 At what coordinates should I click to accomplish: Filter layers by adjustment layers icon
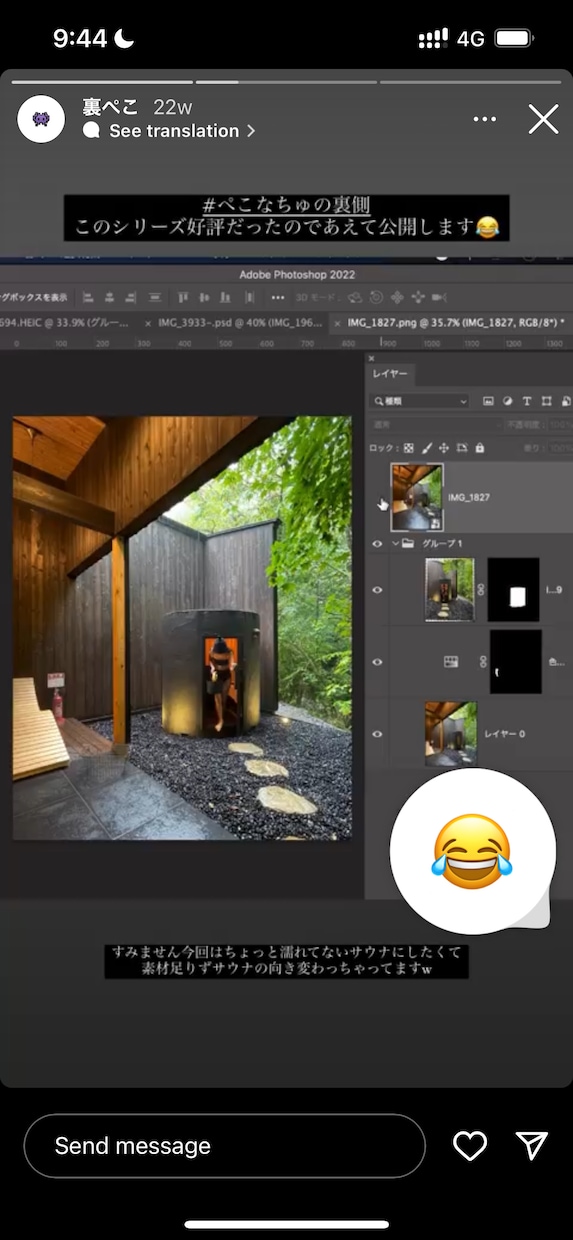pos(507,401)
